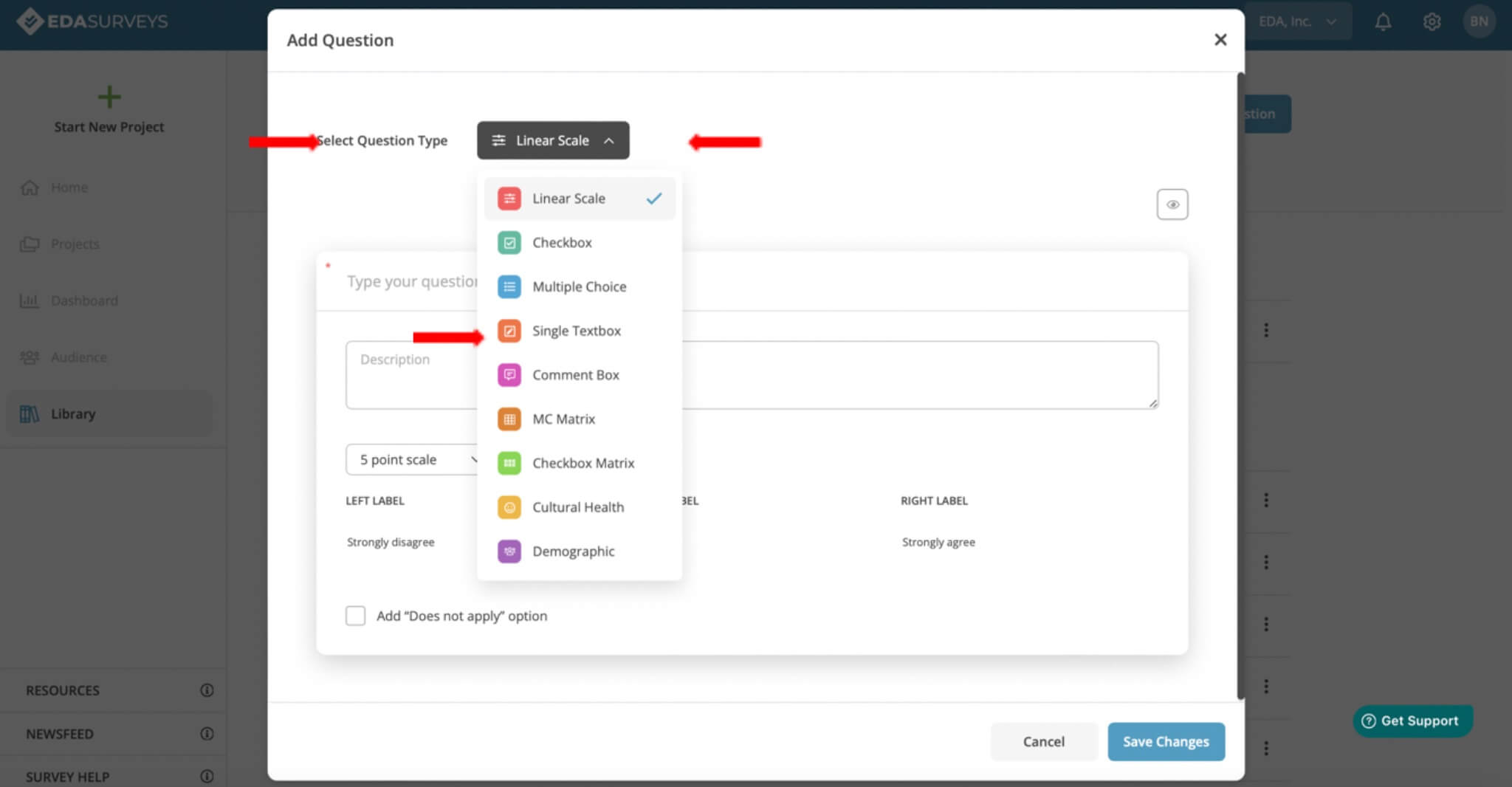
Task: Click the info icon next to NEWSFEED
Action: pyautogui.click(x=207, y=734)
